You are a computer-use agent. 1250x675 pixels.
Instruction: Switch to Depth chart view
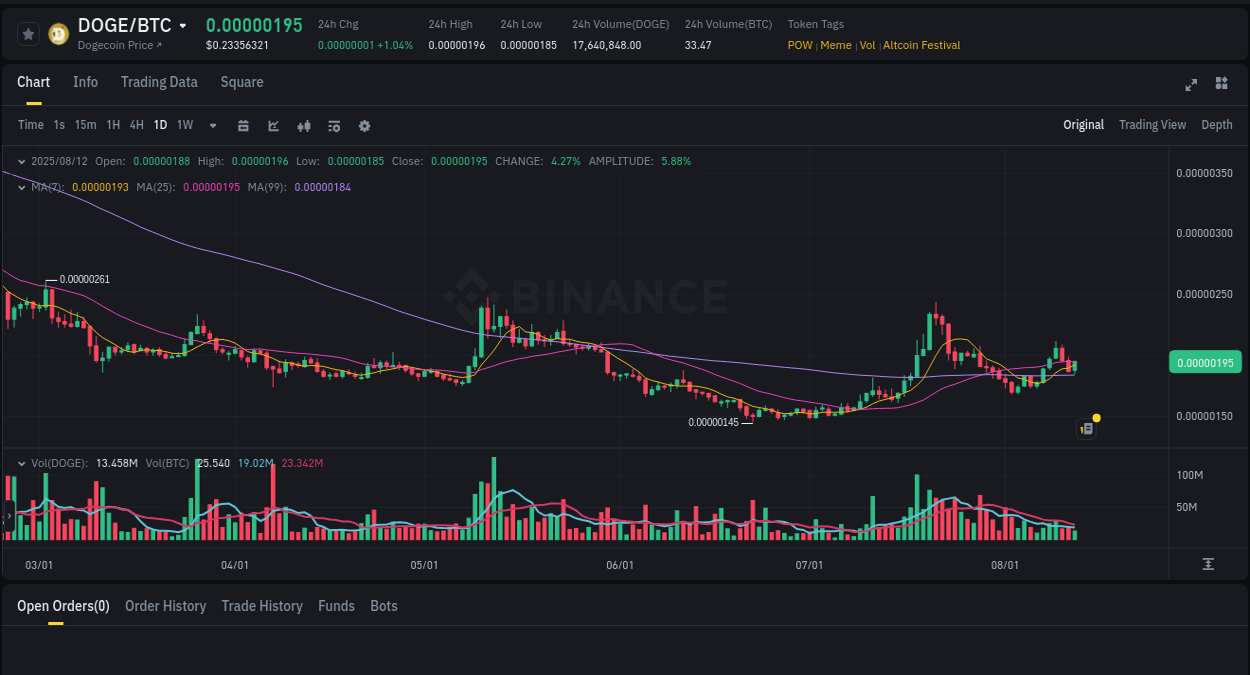coord(1216,125)
